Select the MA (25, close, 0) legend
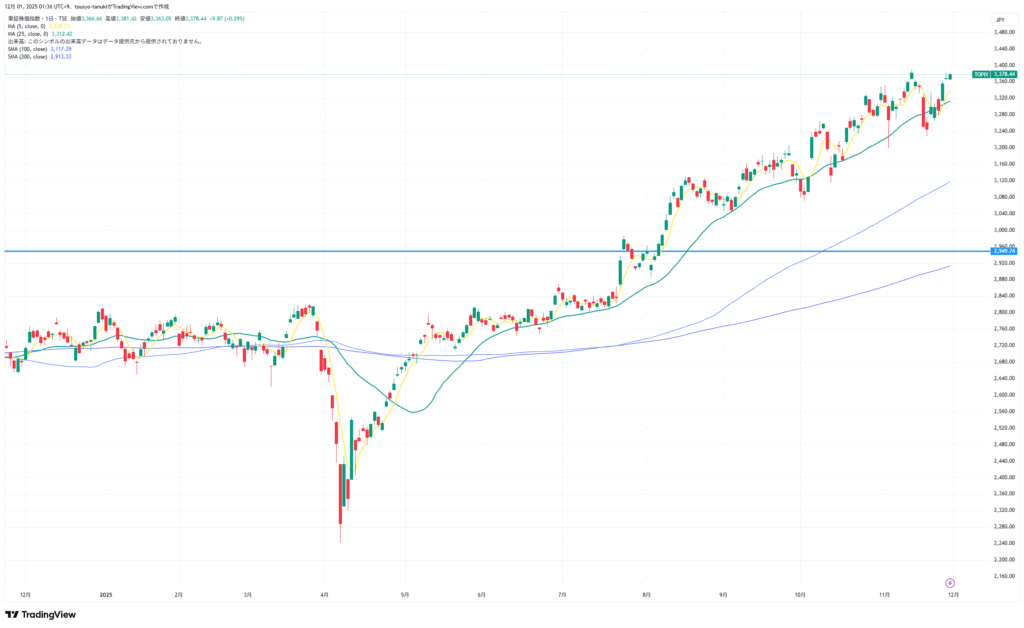 tap(28, 34)
